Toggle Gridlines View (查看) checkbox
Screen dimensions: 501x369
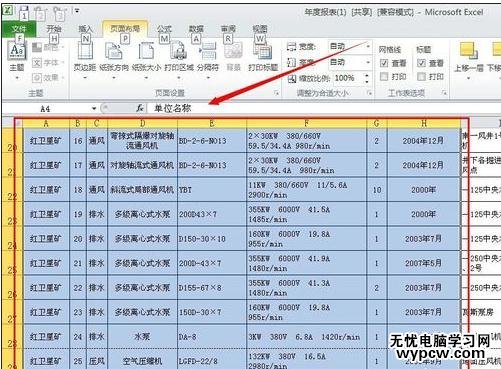384,63
